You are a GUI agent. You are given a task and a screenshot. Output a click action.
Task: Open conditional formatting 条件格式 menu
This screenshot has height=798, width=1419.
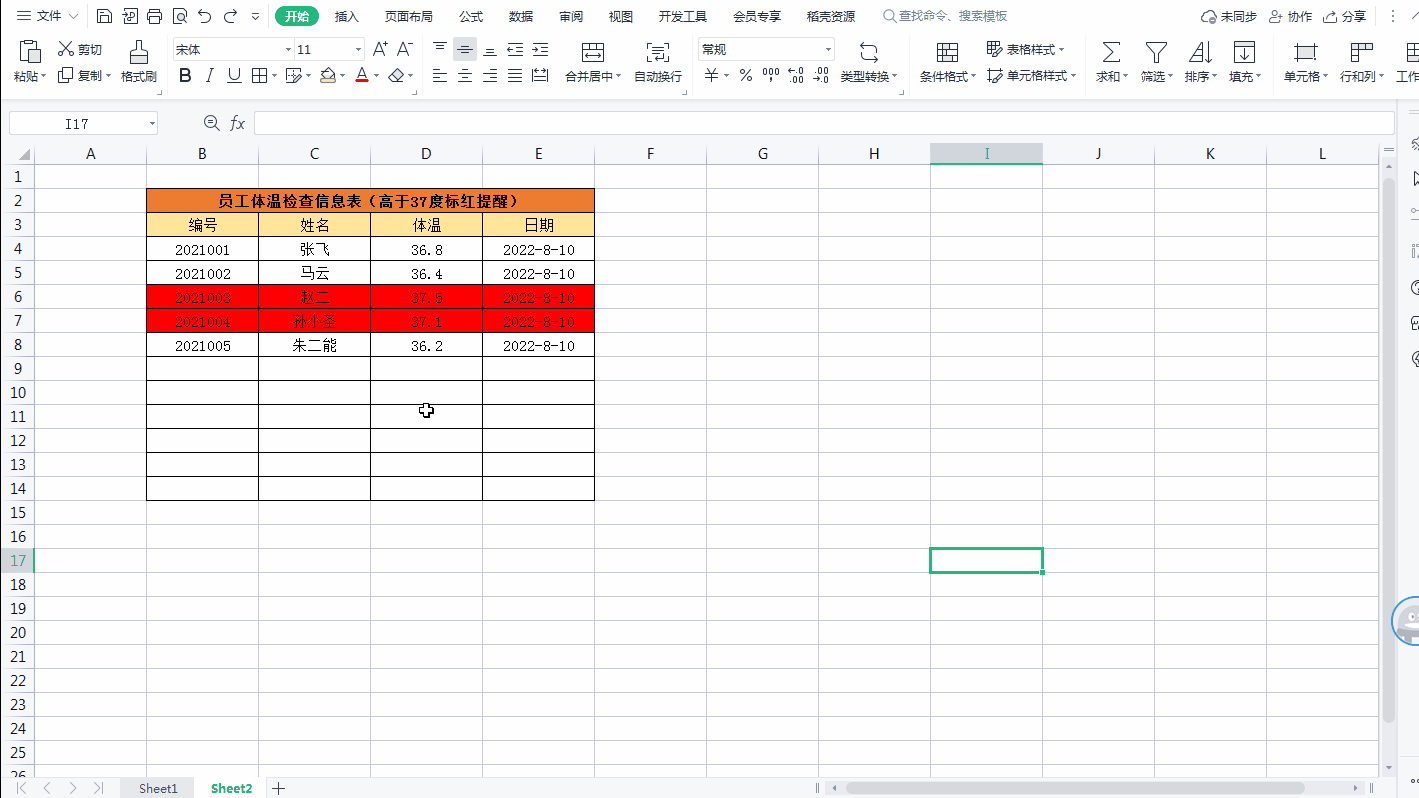pos(947,62)
